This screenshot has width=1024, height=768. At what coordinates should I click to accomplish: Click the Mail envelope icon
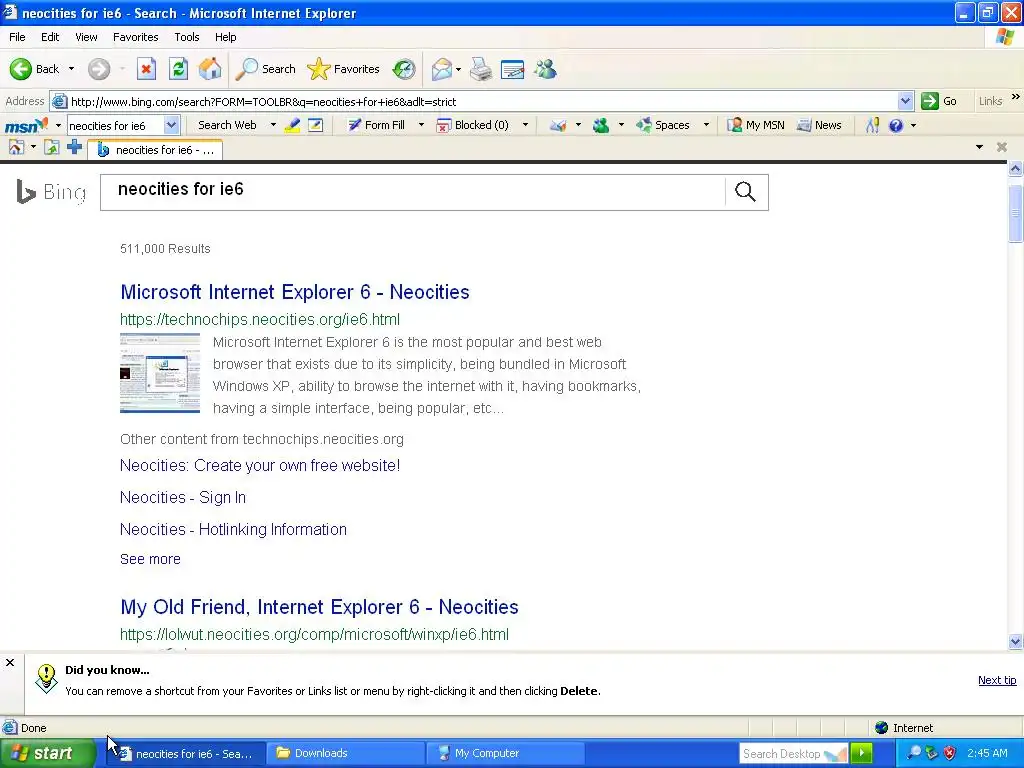click(x=441, y=69)
